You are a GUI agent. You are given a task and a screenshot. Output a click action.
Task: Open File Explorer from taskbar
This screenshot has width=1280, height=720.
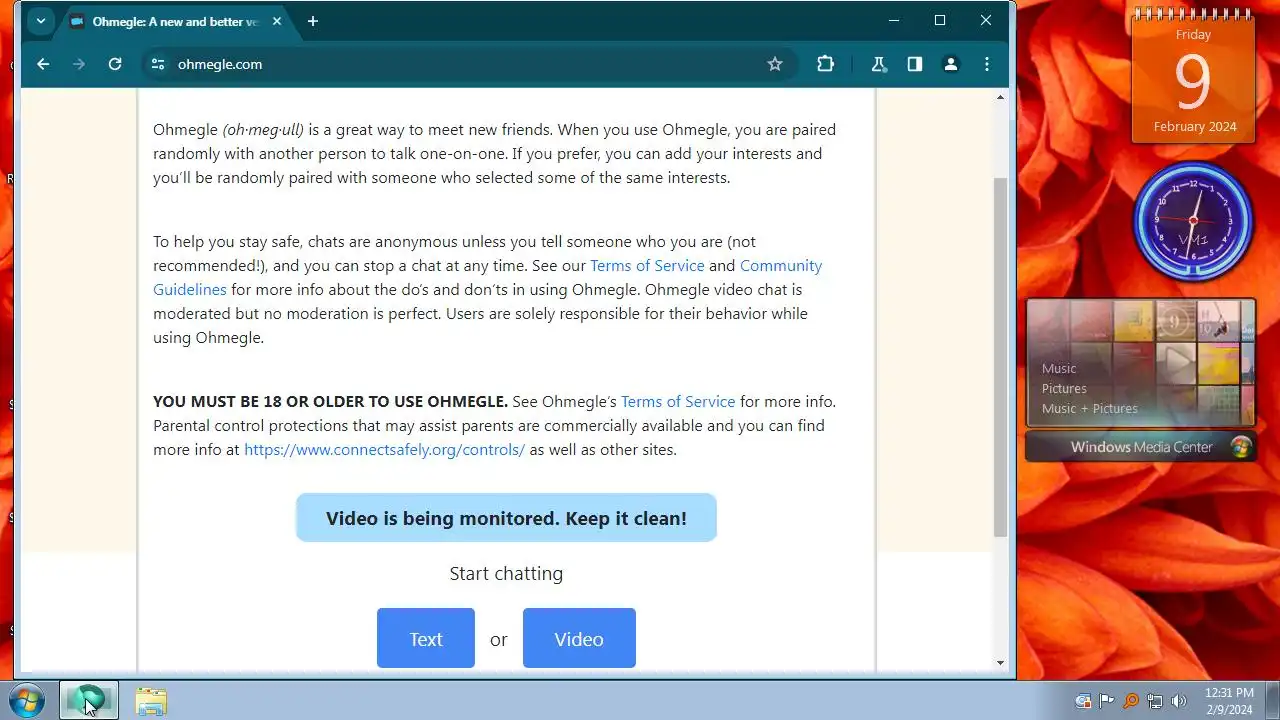[151, 701]
